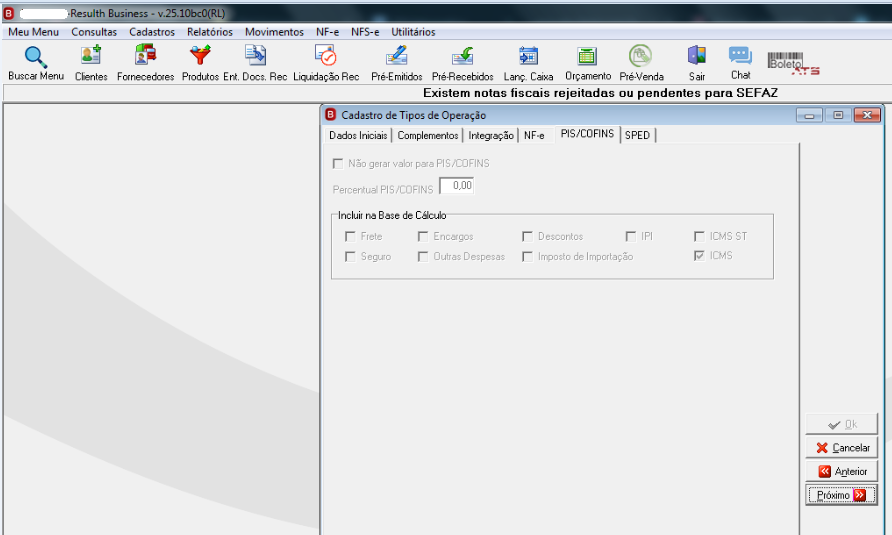Toggle the ICMS checkbox

tap(699, 256)
